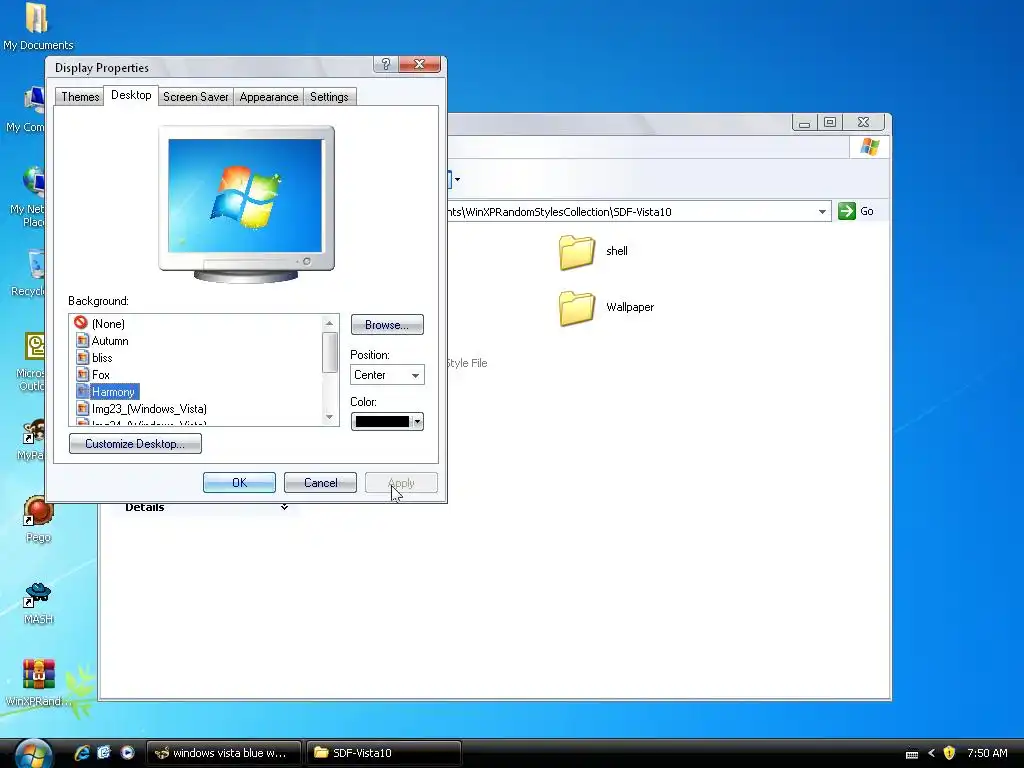The width and height of the screenshot is (1024, 768).
Task: Expand the Details panel chevron
Action: [x=284, y=507]
